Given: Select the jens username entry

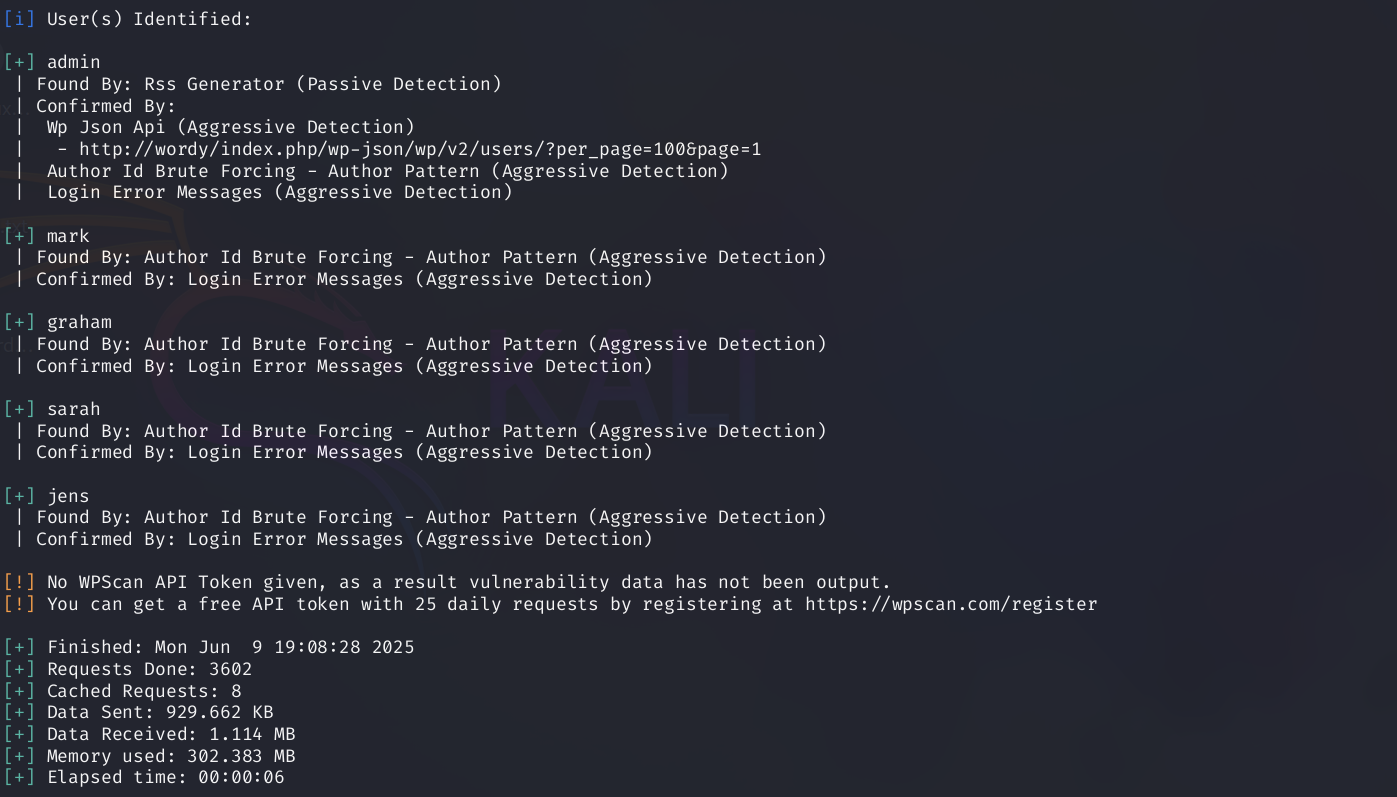Looking at the screenshot, I should [x=68, y=496].
